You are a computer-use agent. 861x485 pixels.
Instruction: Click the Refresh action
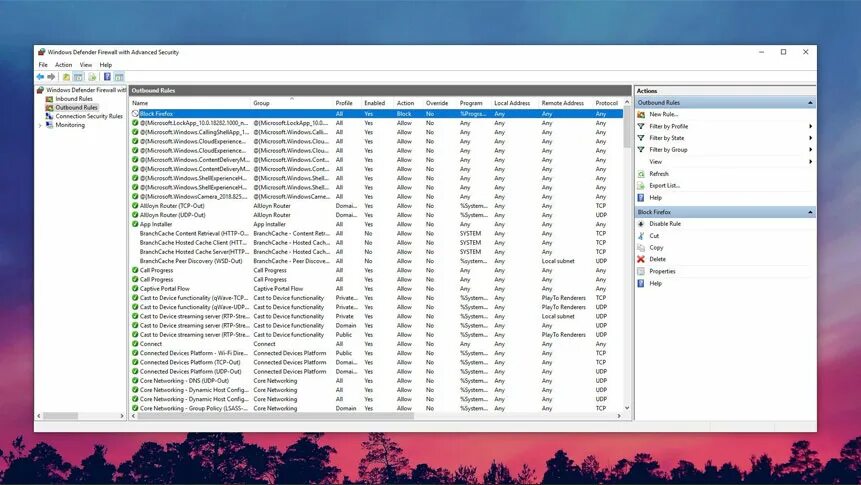click(x=659, y=174)
